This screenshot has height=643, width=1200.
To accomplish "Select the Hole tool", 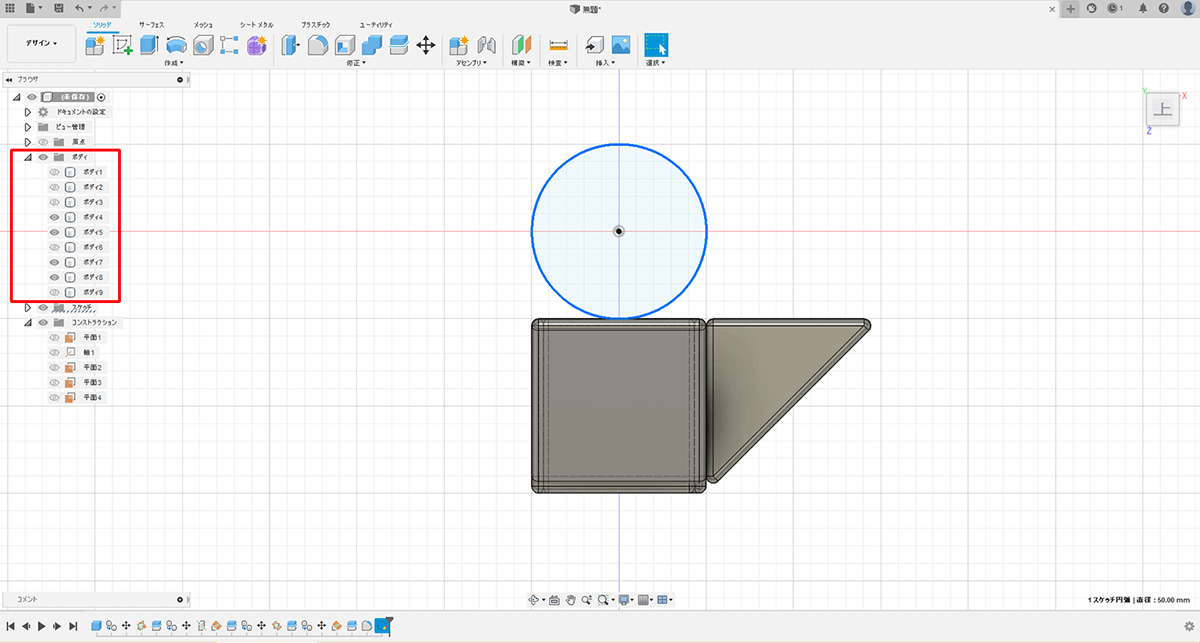I will tap(203, 45).
